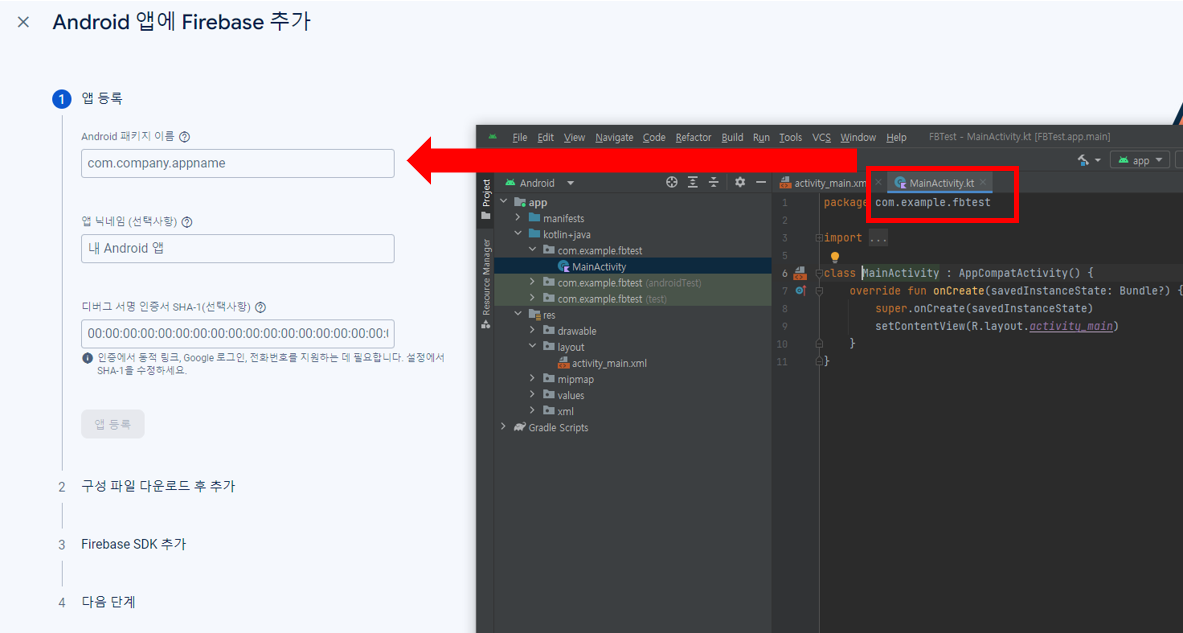This screenshot has height=633, width=1183.
Task: Collapse the layout folder
Action: [x=532, y=347]
